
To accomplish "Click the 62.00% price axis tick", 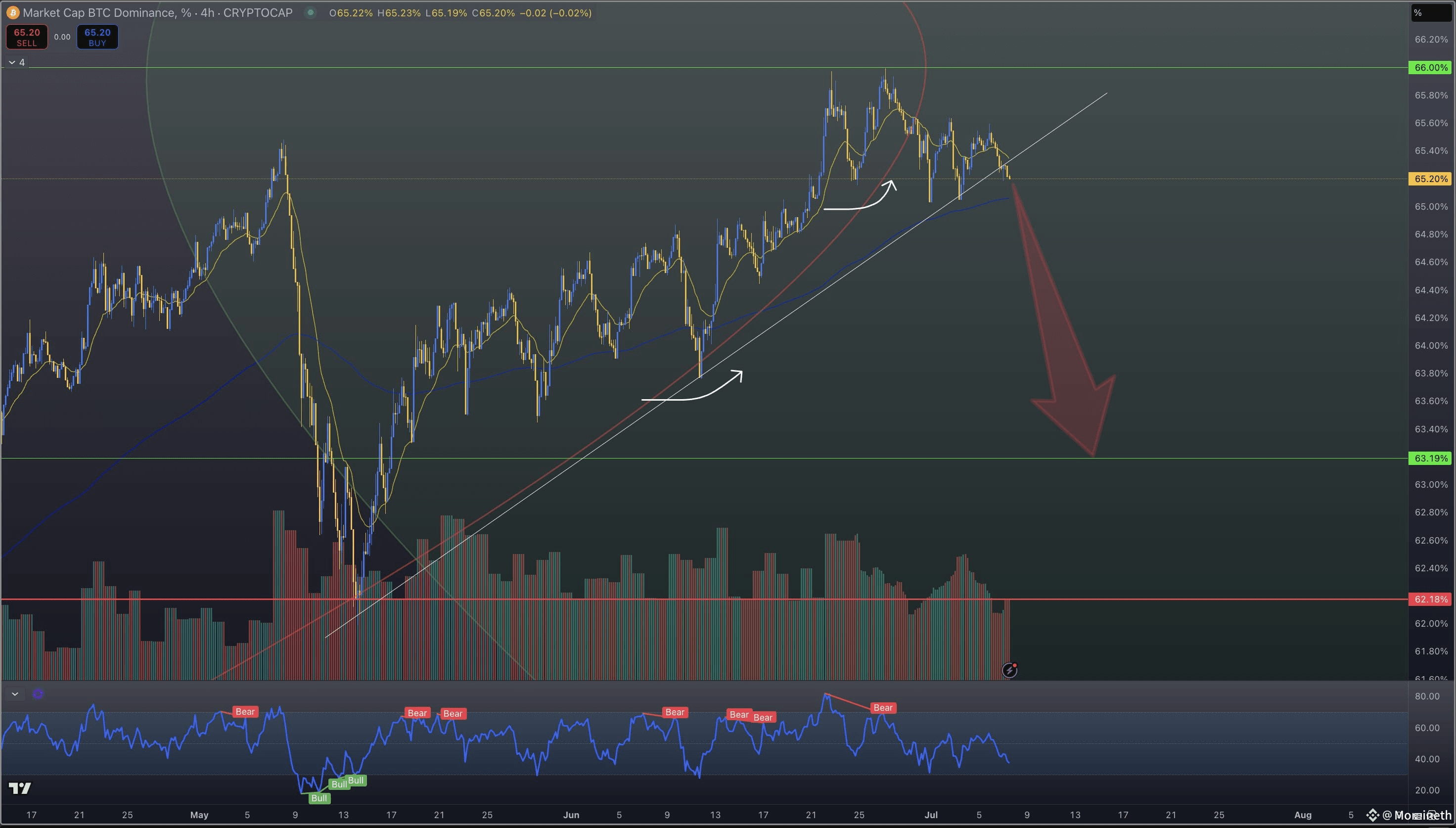I will (x=1431, y=623).
